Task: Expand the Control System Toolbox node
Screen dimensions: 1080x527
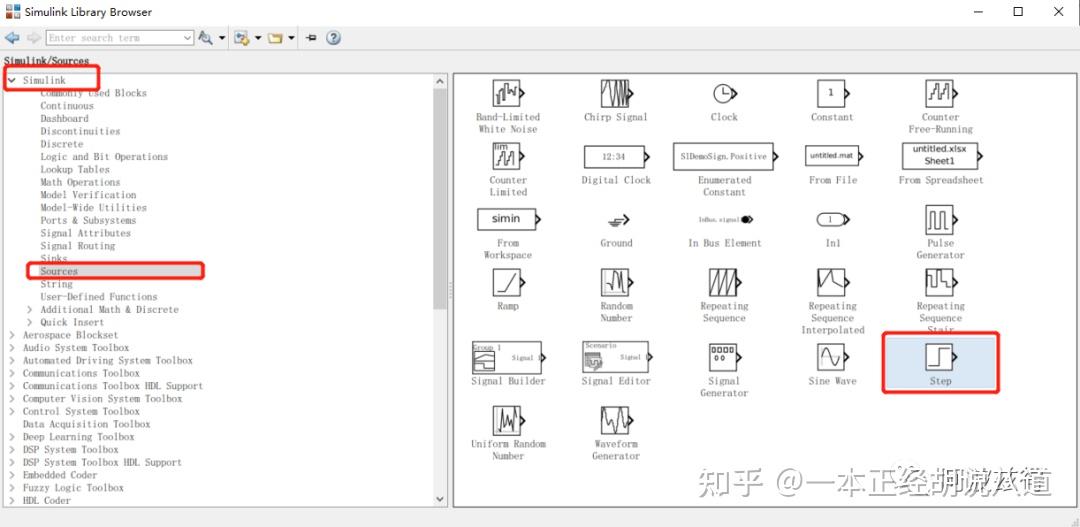Action: pos(12,411)
